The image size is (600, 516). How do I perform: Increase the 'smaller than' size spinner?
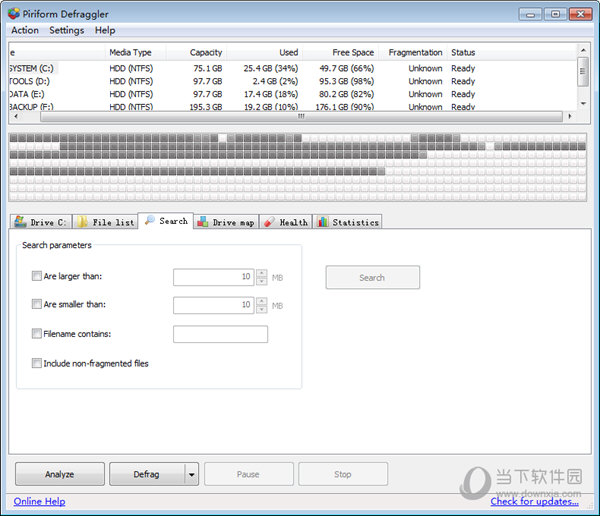point(262,301)
